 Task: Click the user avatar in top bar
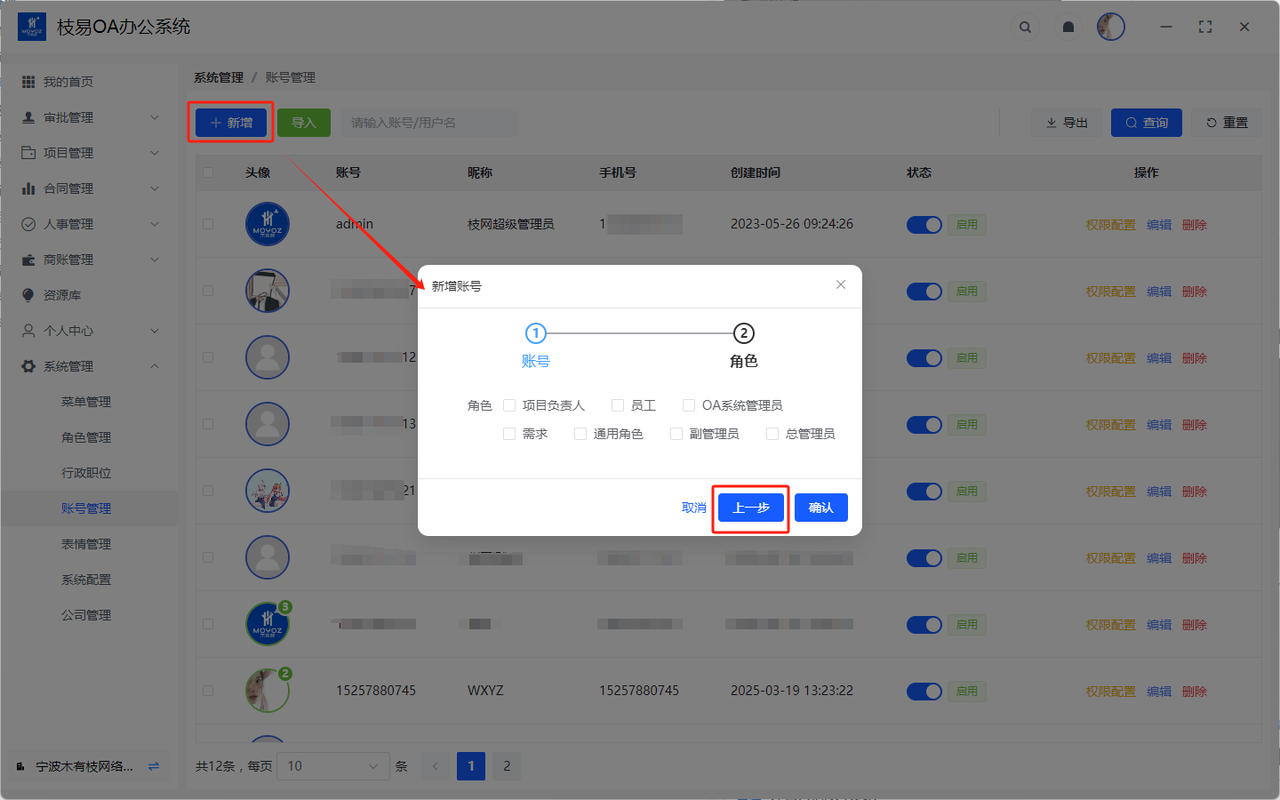[1110, 27]
